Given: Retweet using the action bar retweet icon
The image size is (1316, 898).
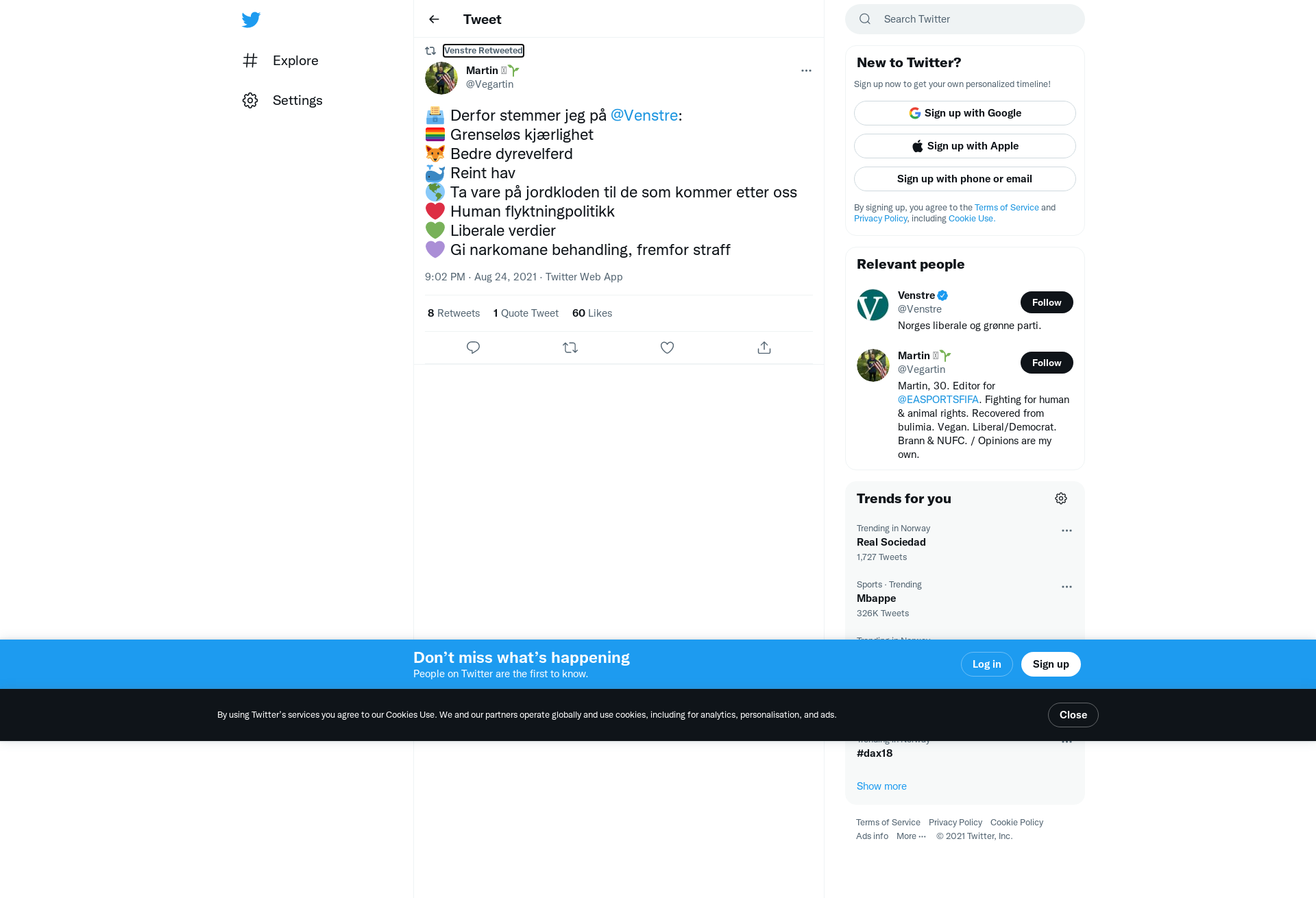Looking at the screenshot, I should pos(570,348).
